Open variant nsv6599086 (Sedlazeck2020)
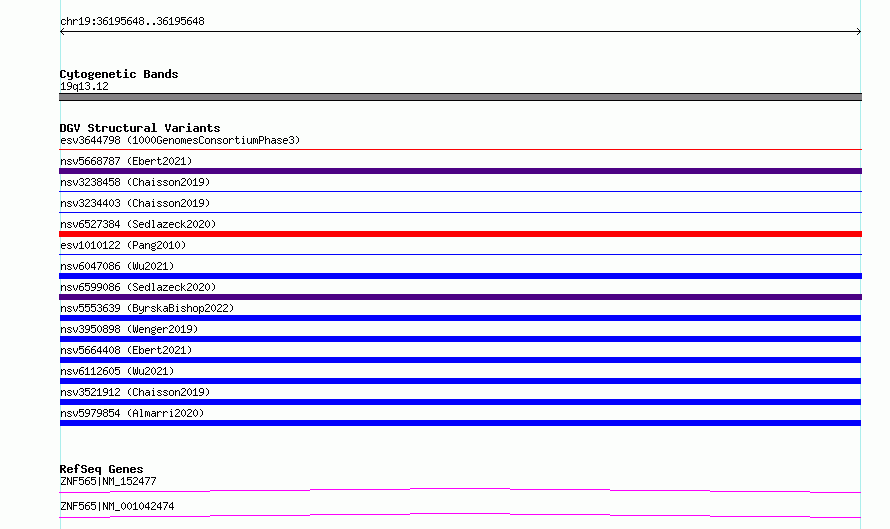This screenshot has height=529, width=890. (x=138, y=287)
